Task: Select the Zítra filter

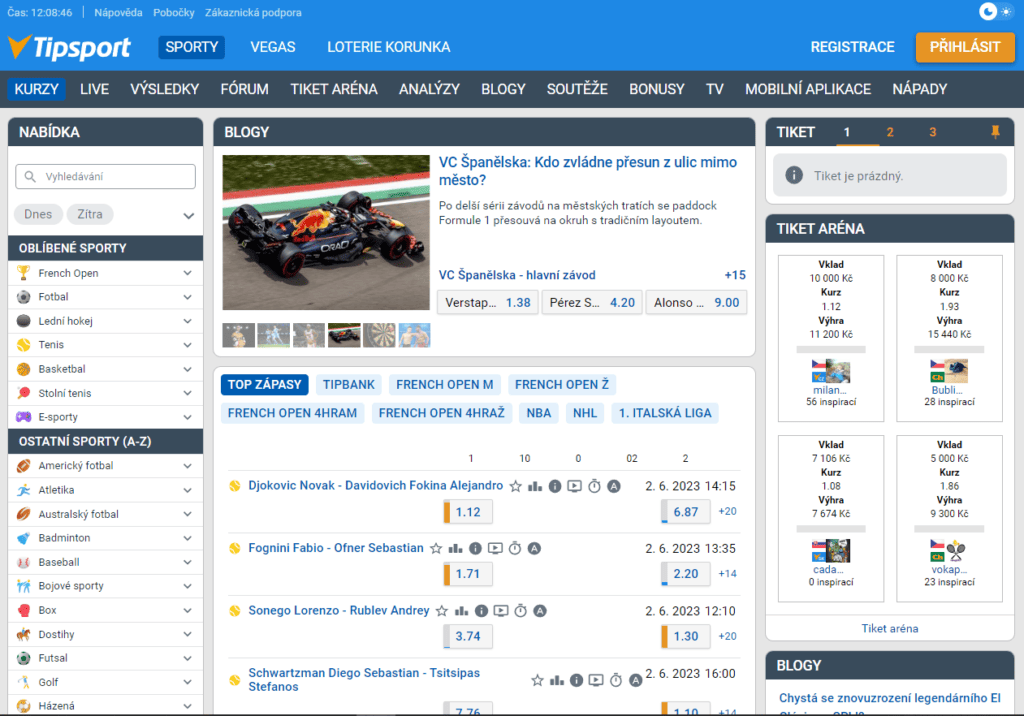Action: (89, 214)
